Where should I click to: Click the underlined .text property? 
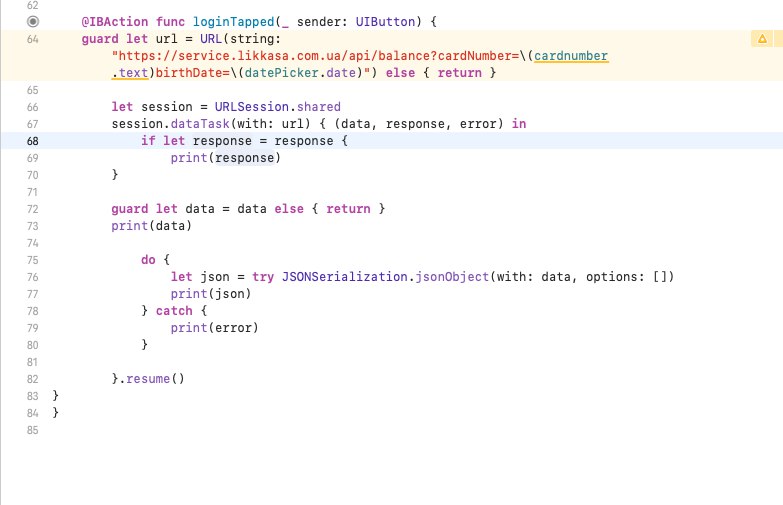130,73
